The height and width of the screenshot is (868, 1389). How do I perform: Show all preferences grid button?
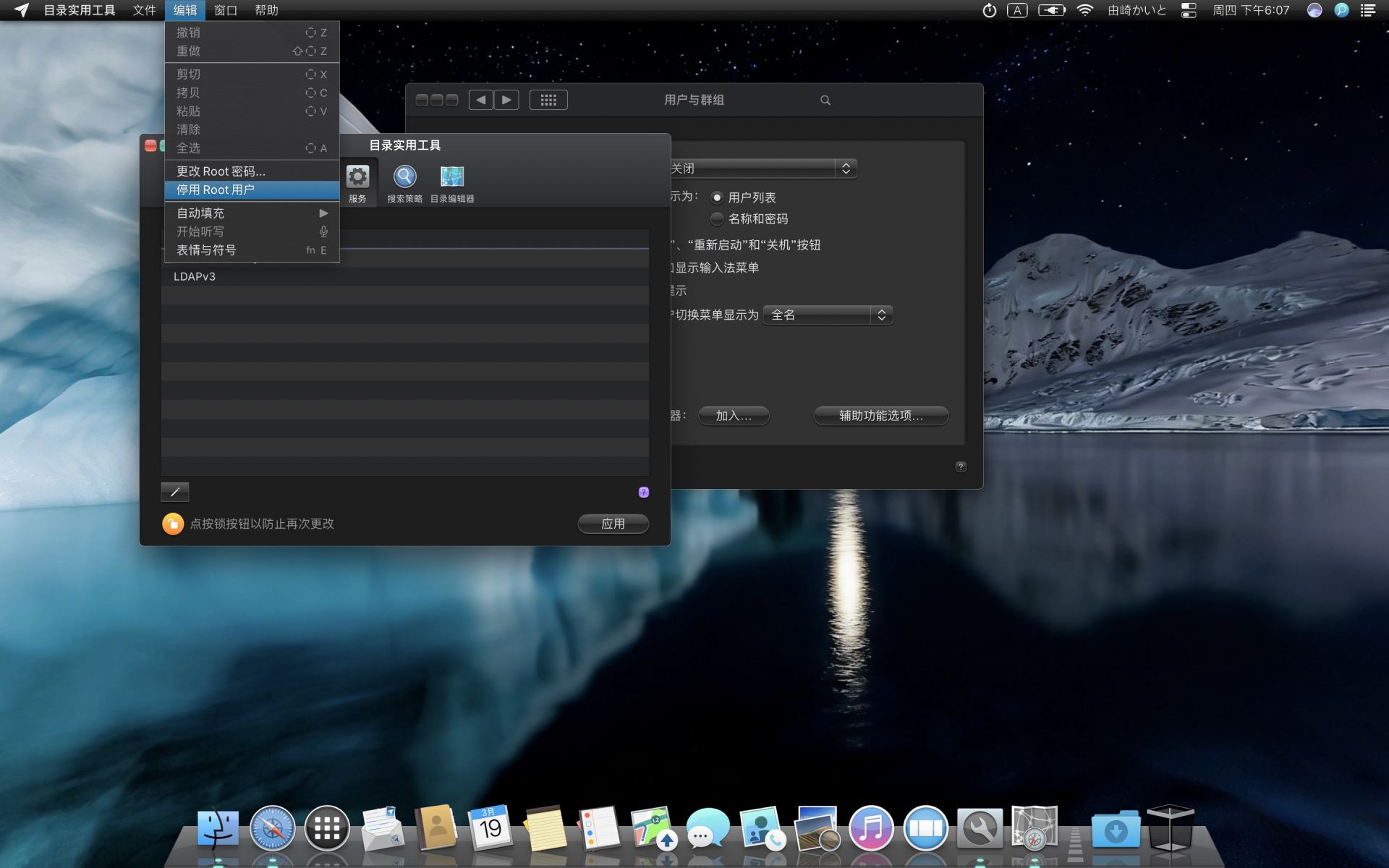[548, 100]
